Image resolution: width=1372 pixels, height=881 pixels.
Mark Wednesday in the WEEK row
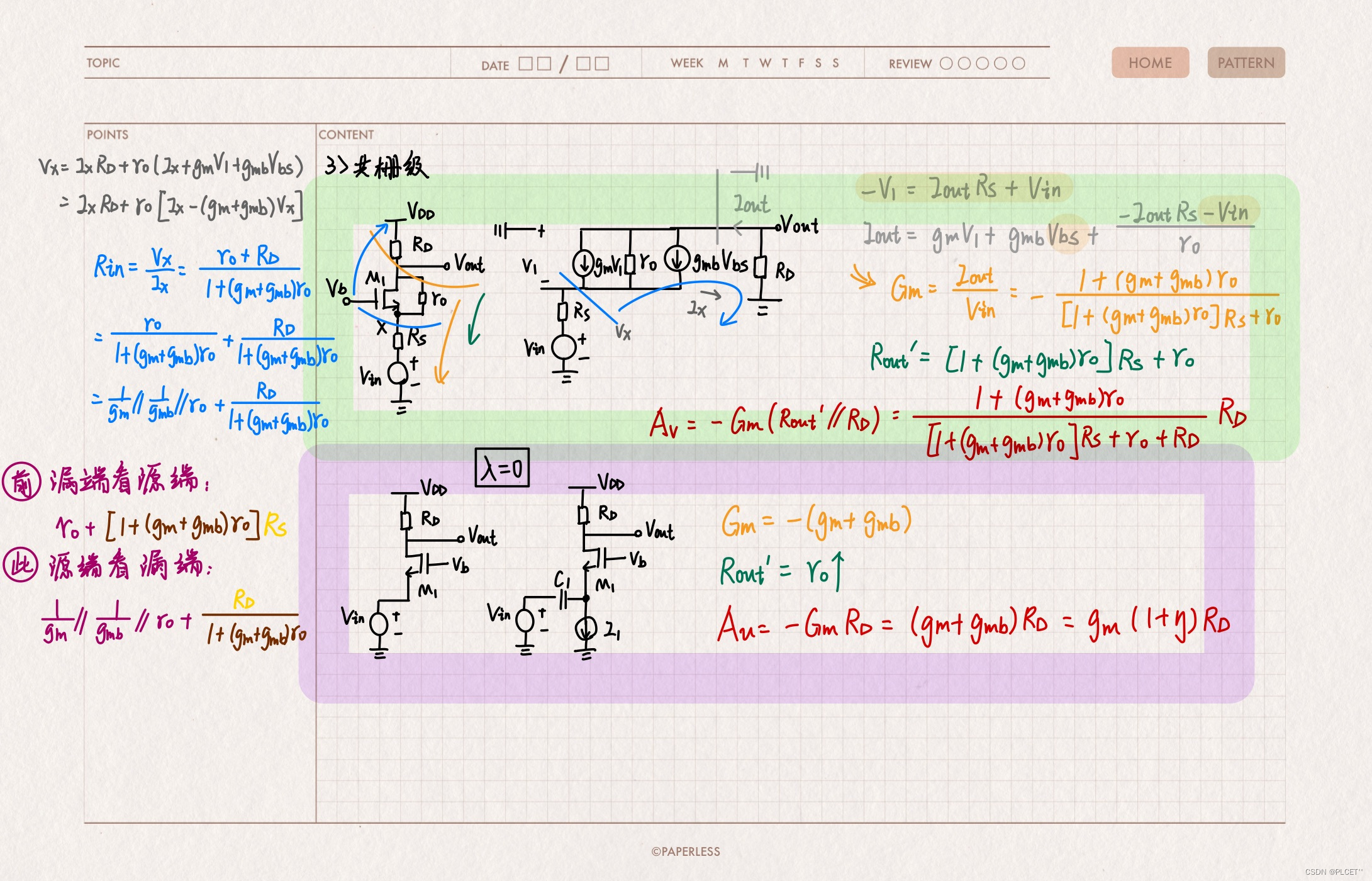tap(765, 63)
